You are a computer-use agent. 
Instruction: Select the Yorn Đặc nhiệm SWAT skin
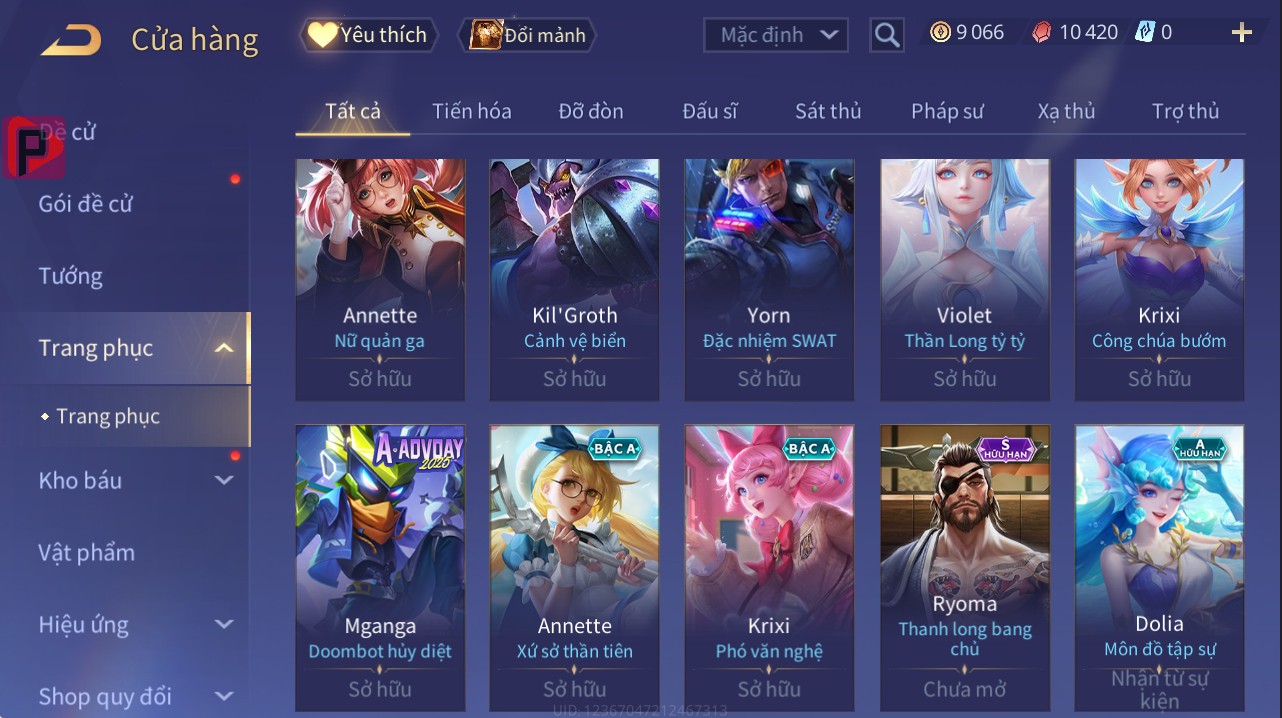click(769, 280)
